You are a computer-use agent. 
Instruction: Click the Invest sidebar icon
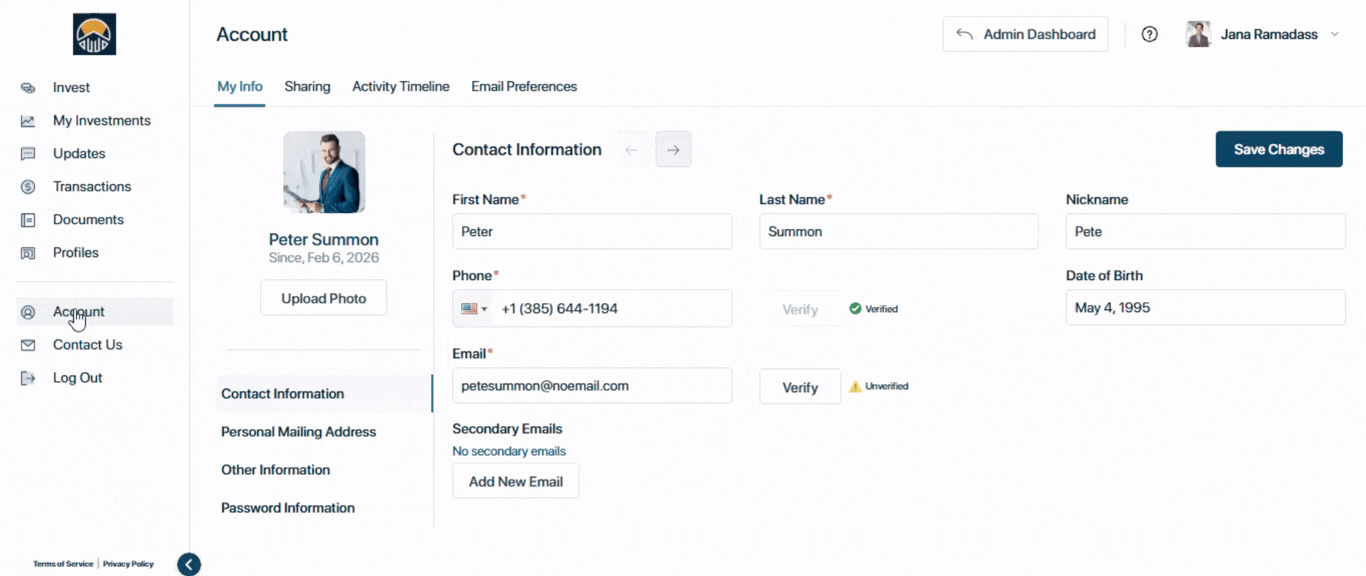coord(28,88)
